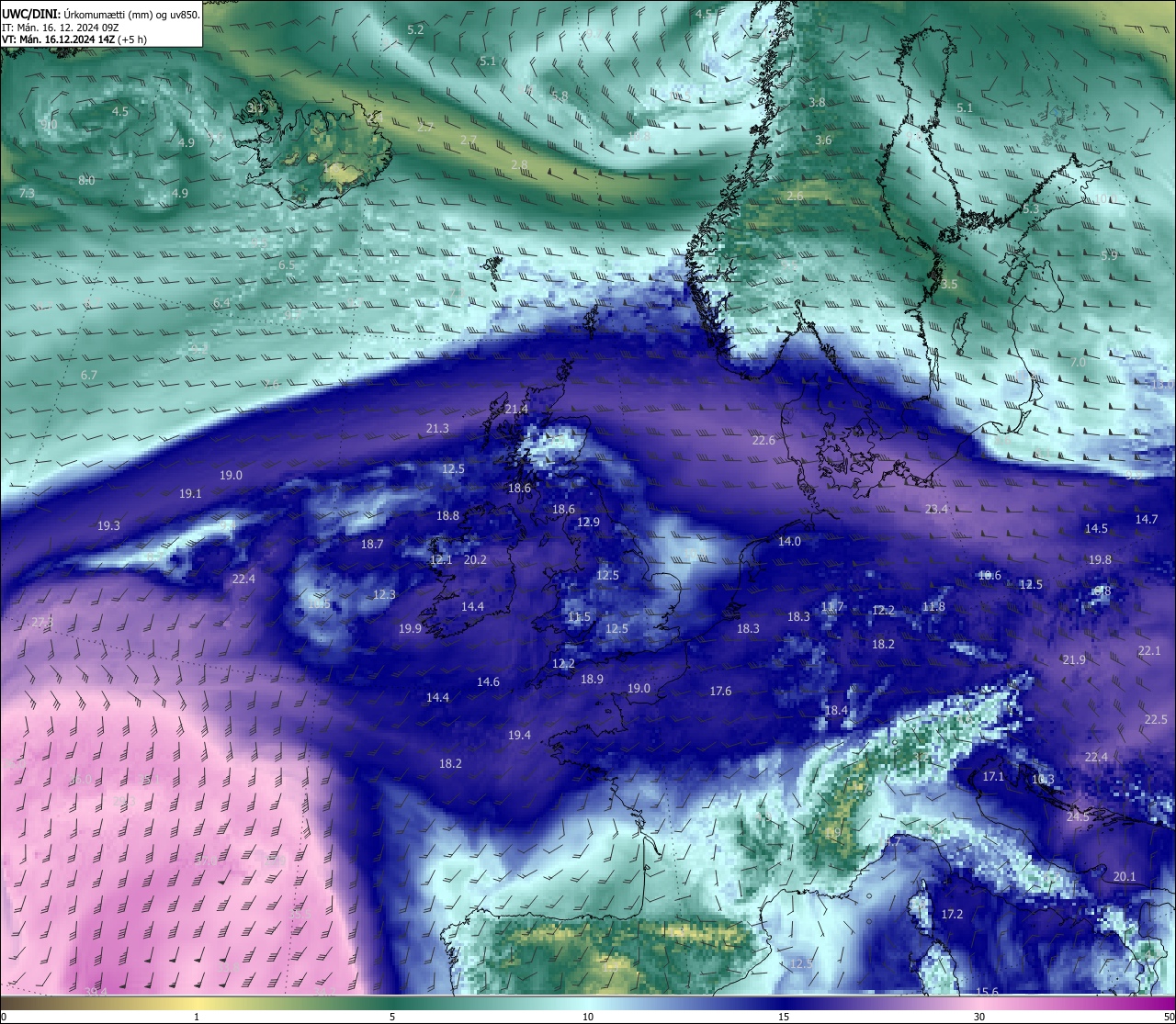
Task: Click the map value 18.8
Action: pyautogui.click(x=447, y=516)
